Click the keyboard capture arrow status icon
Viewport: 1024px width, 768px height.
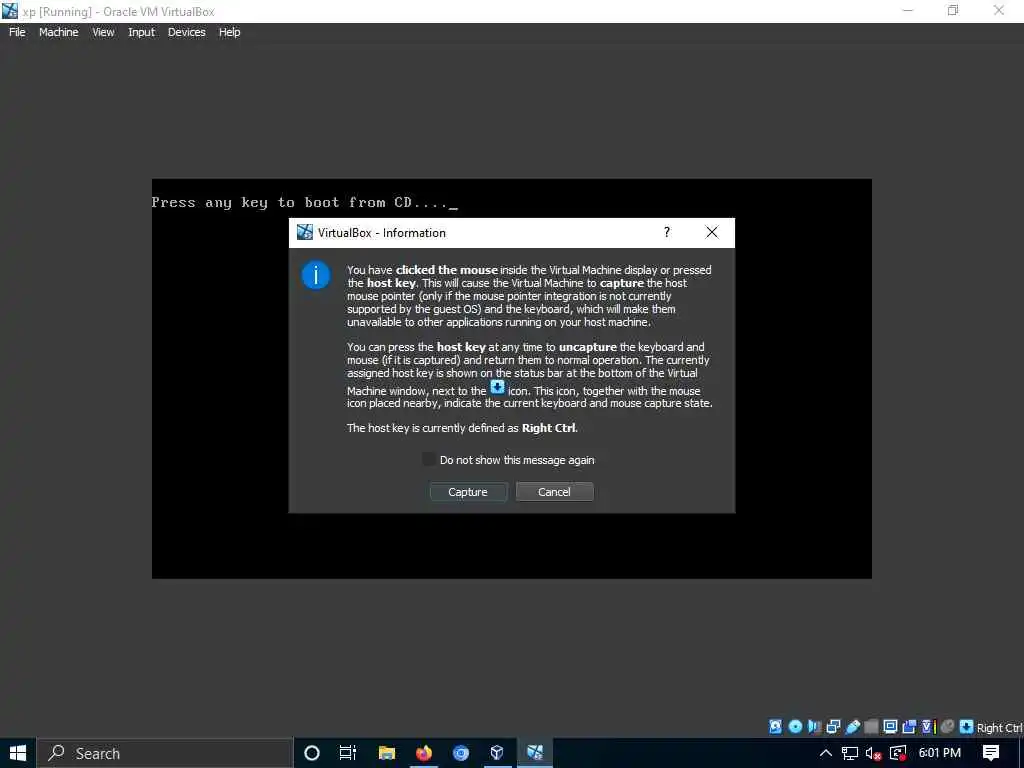tap(967, 727)
